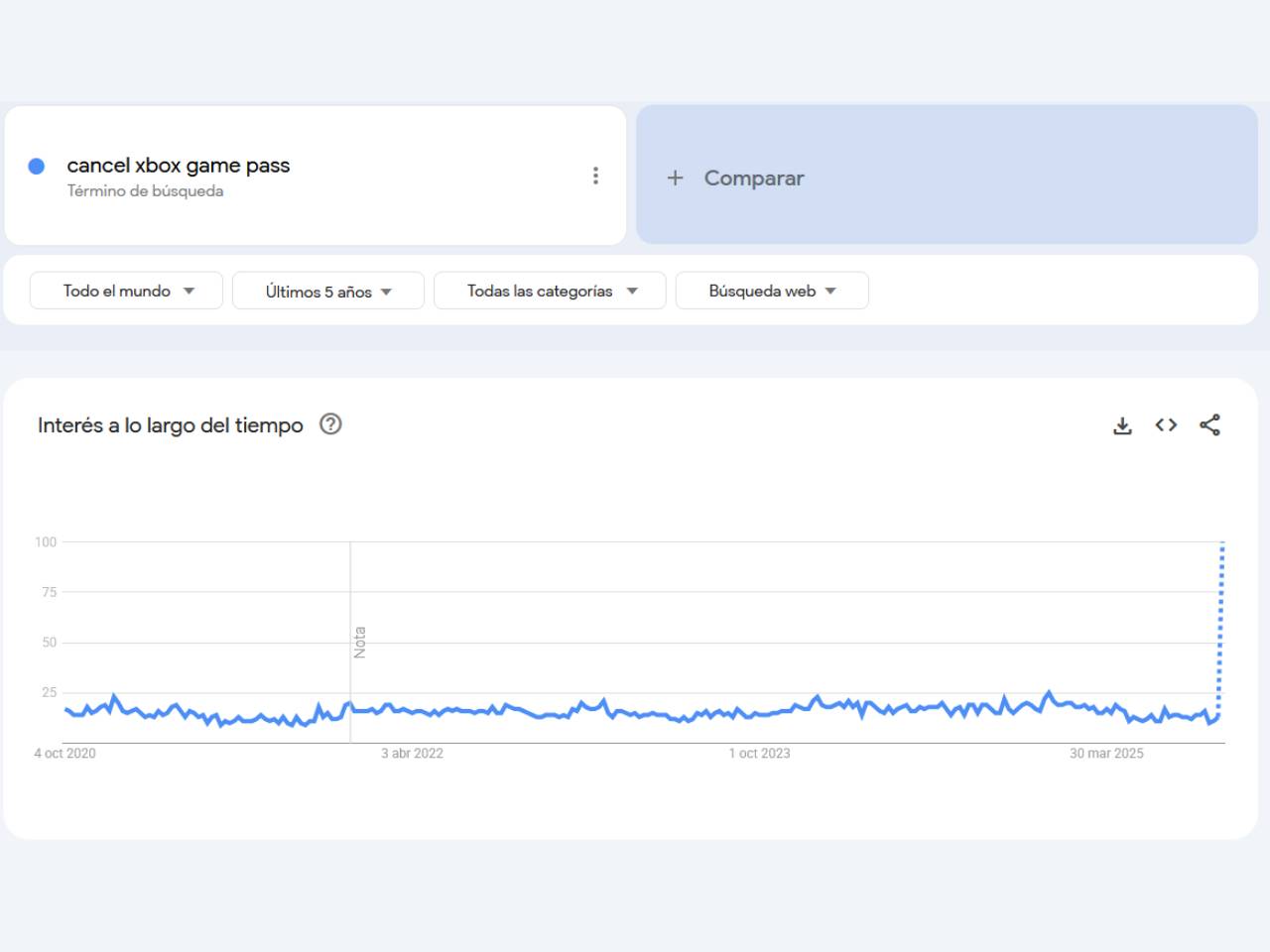Click the "30 mar 2025" axis date label
The width and height of the screenshot is (1270, 952).
pos(1106,754)
